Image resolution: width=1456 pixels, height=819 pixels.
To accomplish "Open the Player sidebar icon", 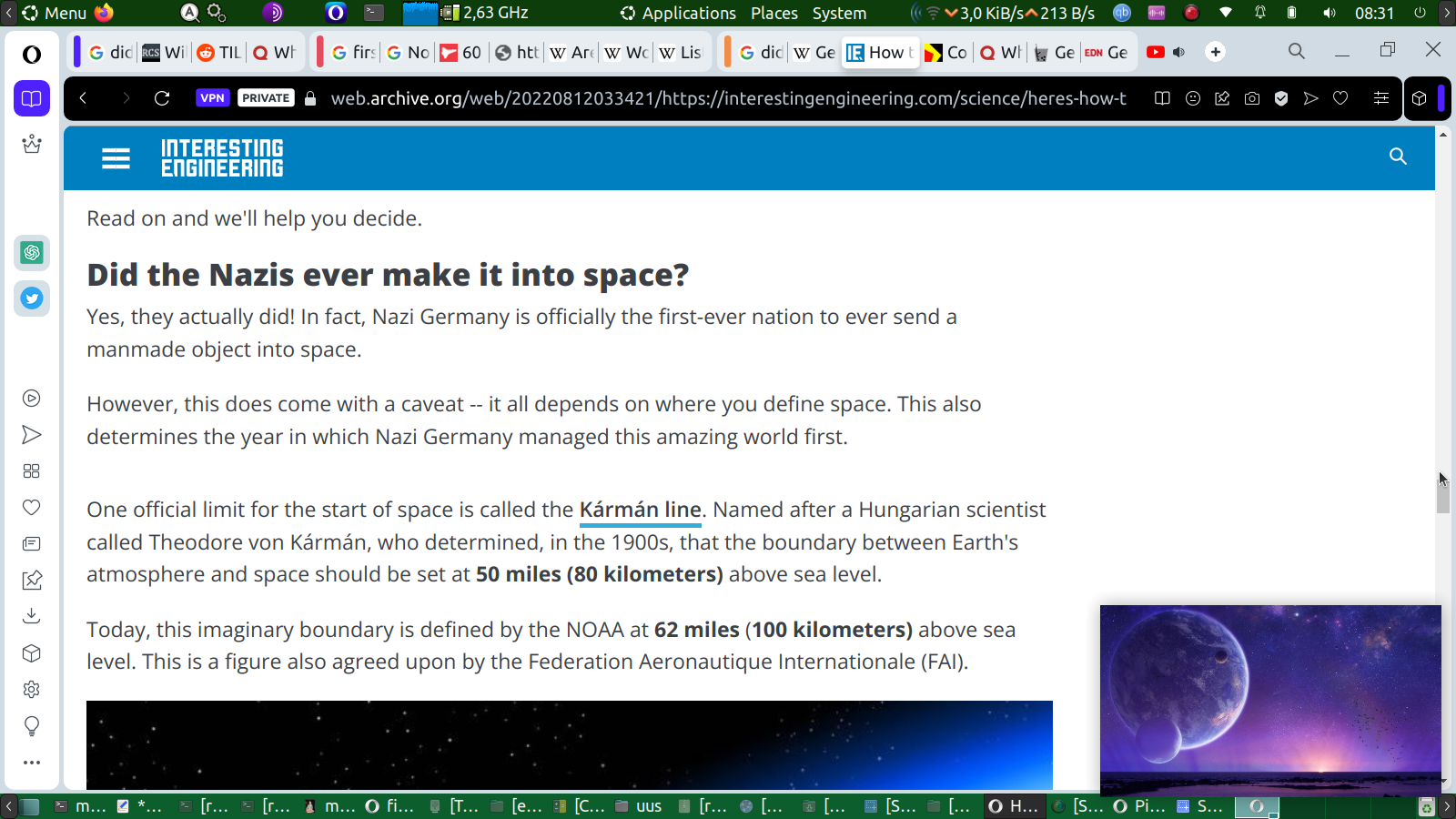I will [x=32, y=398].
